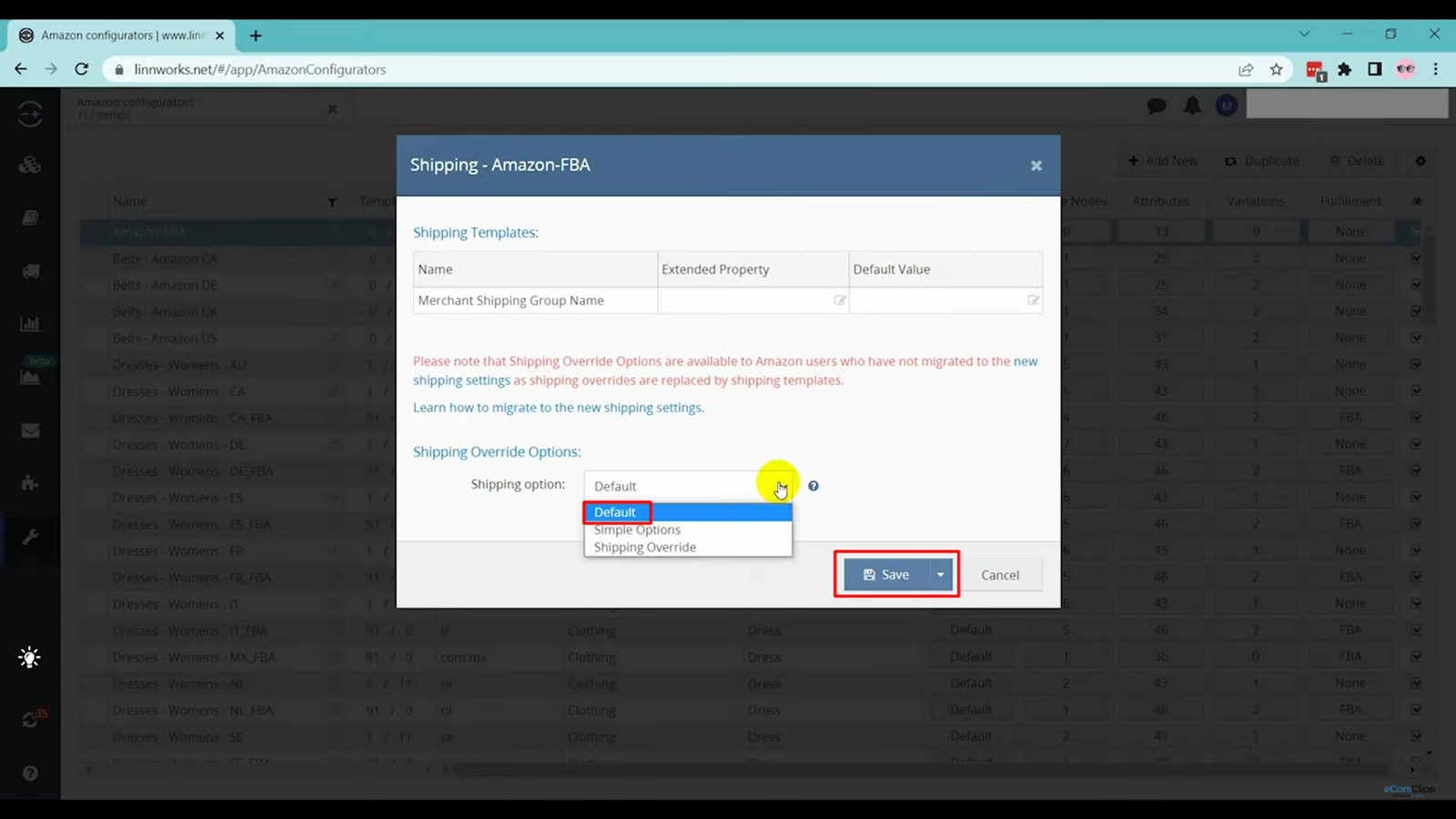This screenshot has width=1456, height=819.
Task: Click the sync icon with red badge
Action: click(x=32, y=719)
